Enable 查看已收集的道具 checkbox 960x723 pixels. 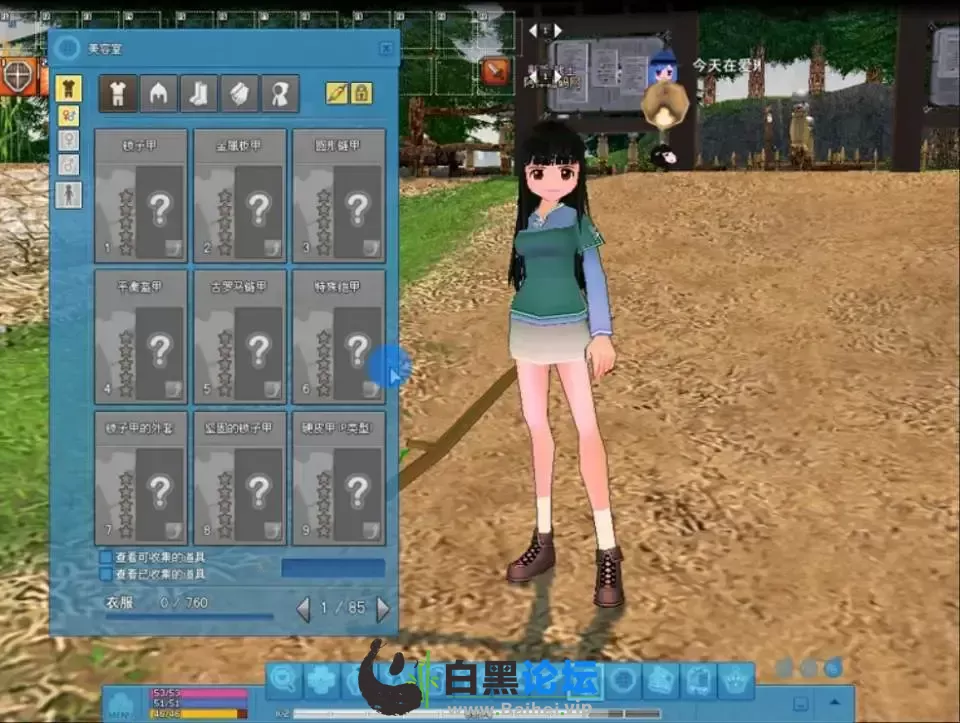106,574
